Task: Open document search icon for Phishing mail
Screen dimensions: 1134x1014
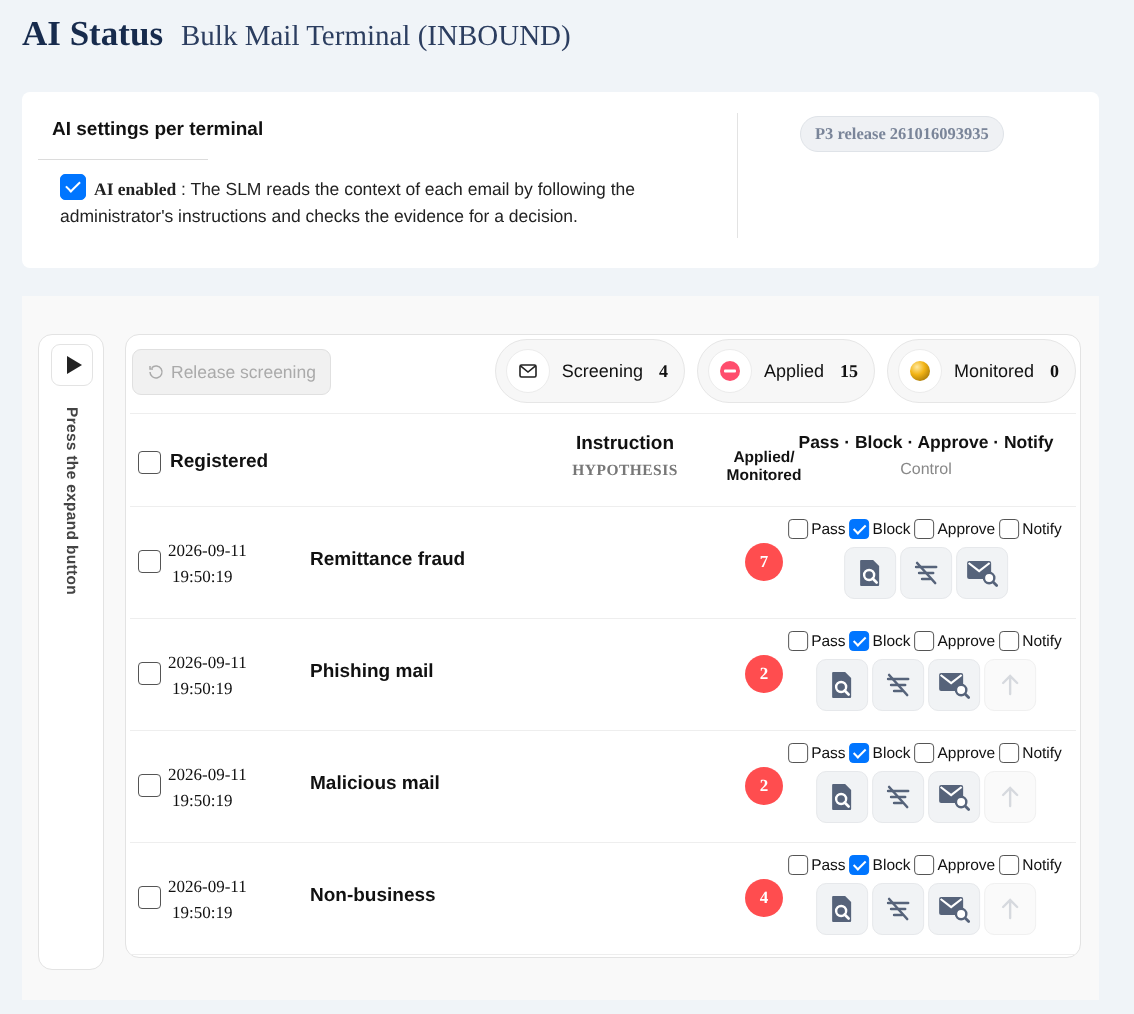Action: click(842, 685)
